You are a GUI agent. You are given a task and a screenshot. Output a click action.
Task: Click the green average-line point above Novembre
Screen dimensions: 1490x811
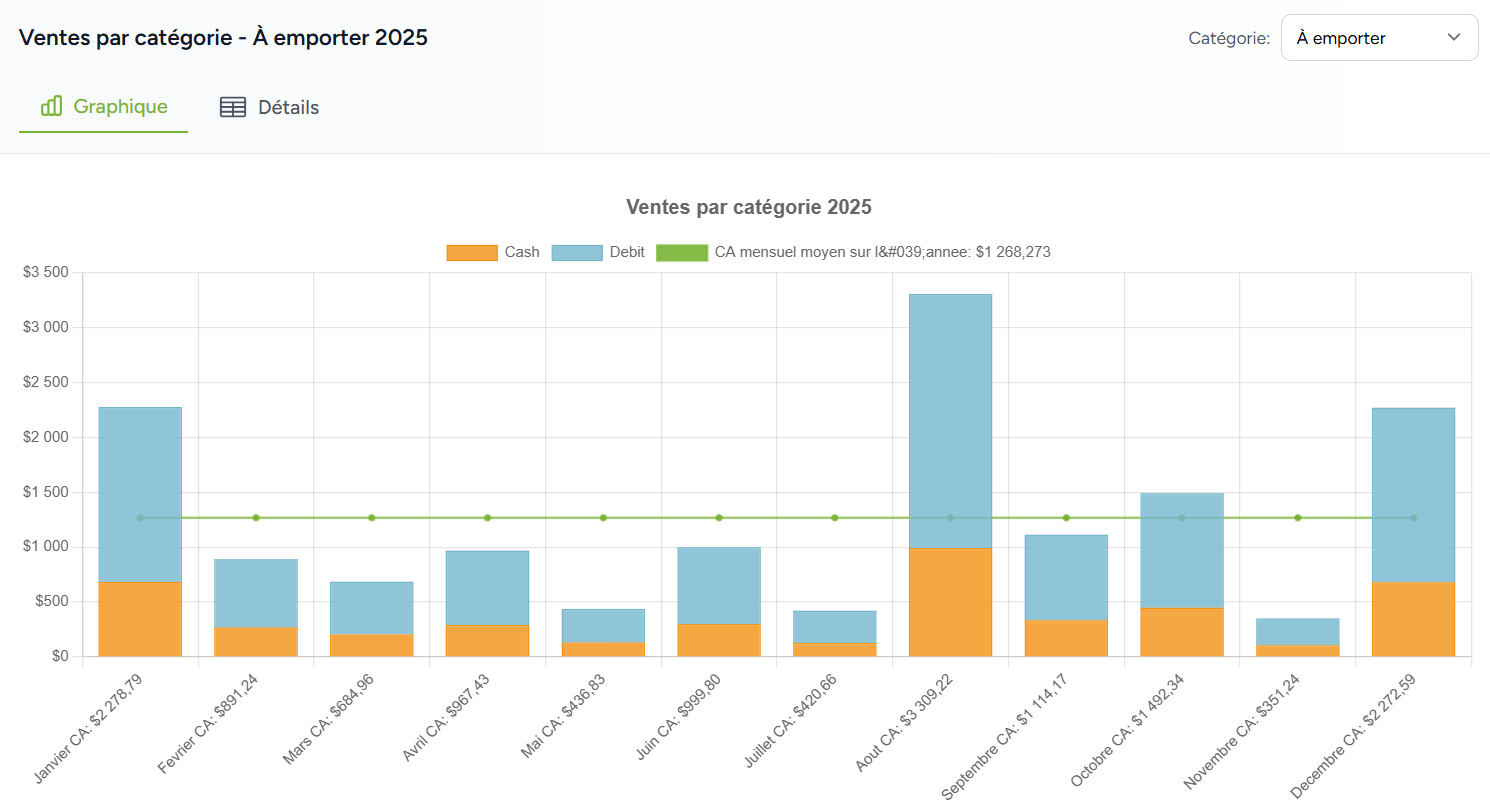[x=1298, y=518]
